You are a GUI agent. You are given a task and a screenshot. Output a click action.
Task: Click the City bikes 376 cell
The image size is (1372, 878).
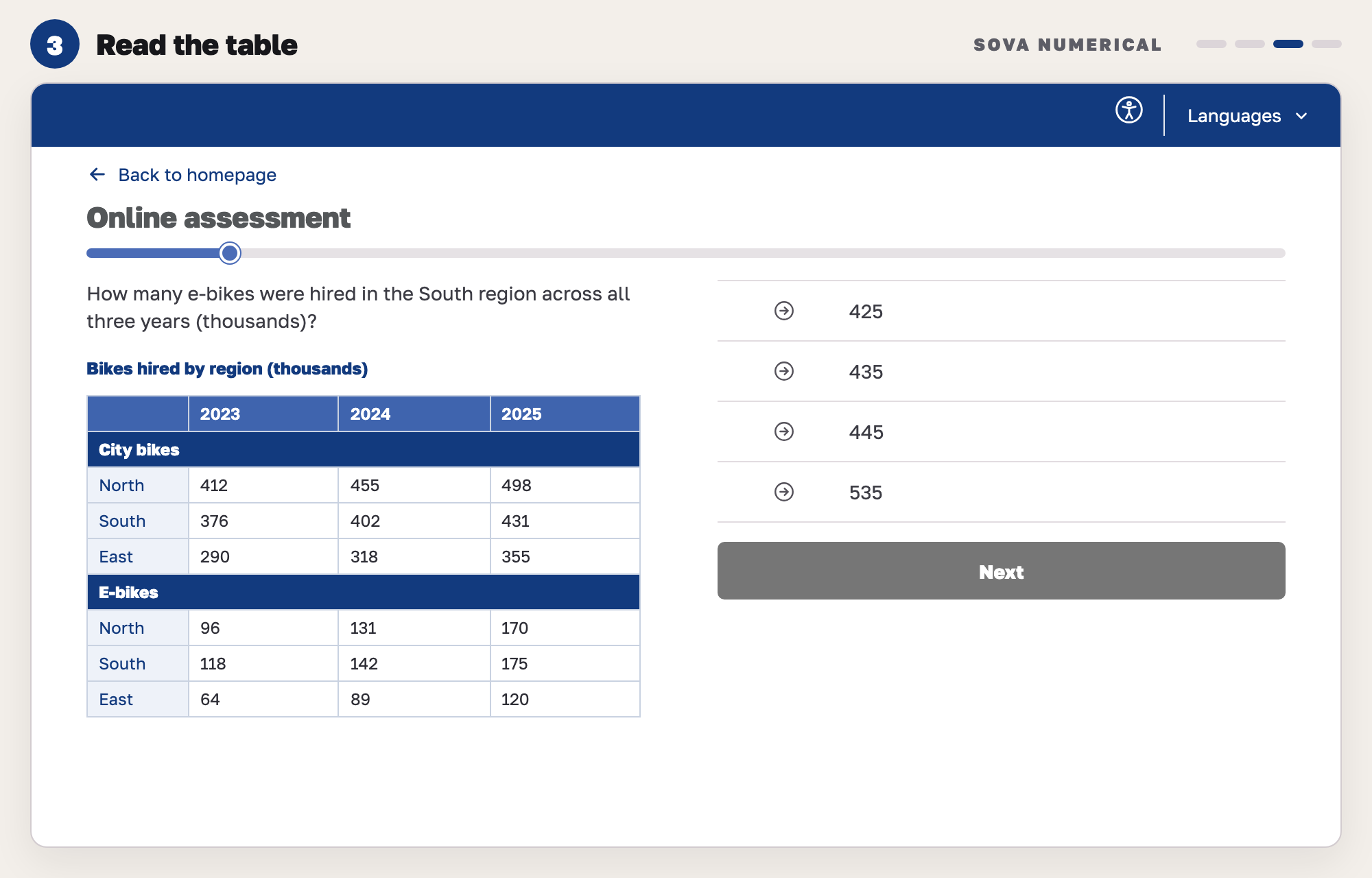[x=263, y=521]
